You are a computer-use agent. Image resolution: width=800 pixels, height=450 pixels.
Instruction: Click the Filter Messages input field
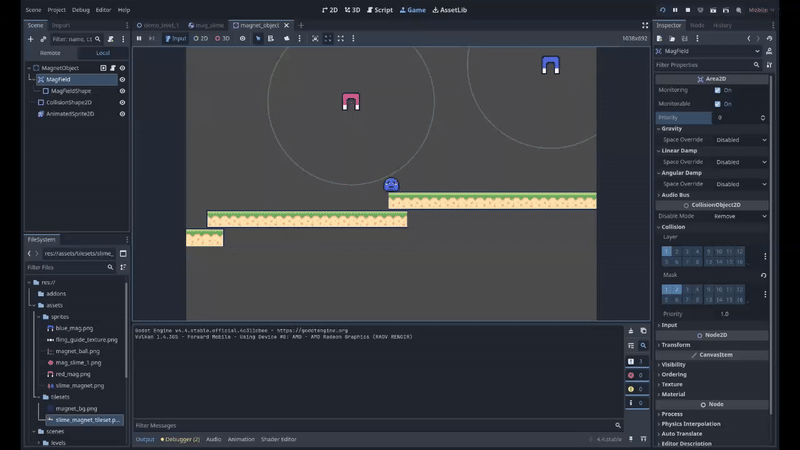[x=379, y=426]
